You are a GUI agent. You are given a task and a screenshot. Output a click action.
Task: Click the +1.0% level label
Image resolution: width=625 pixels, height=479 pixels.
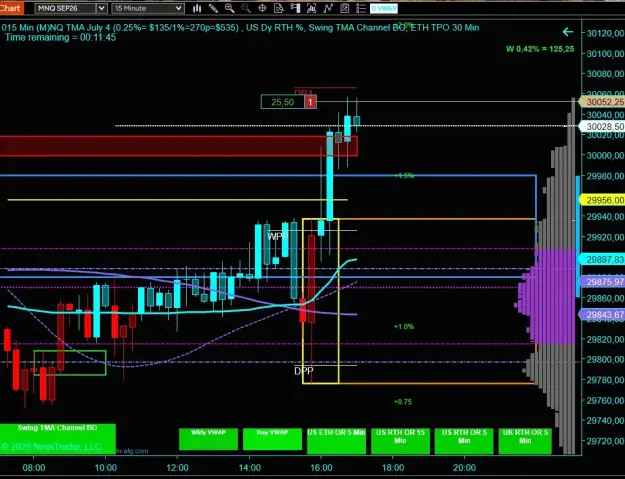pyautogui.click(x=404, y=327)
